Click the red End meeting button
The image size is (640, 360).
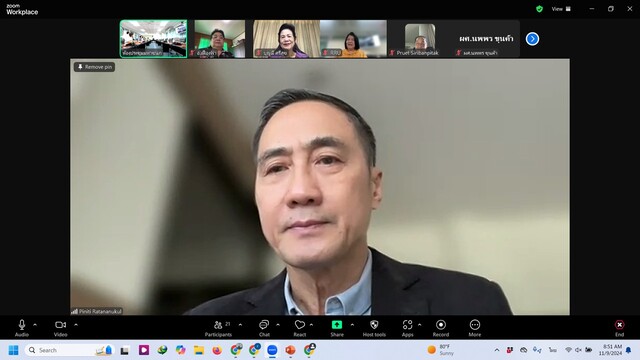(x=620, y=328)
